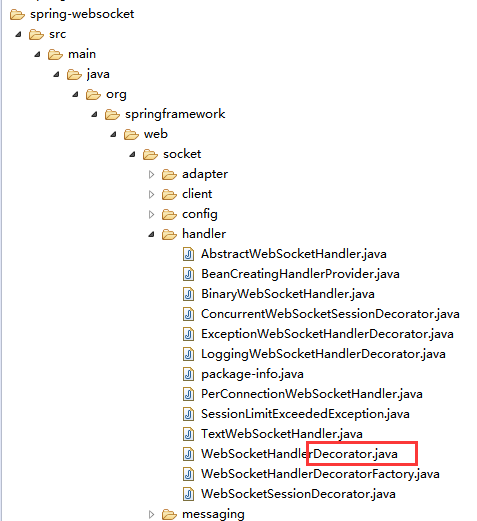
Task: Collapse the web folder node
Action: [113, 134]
